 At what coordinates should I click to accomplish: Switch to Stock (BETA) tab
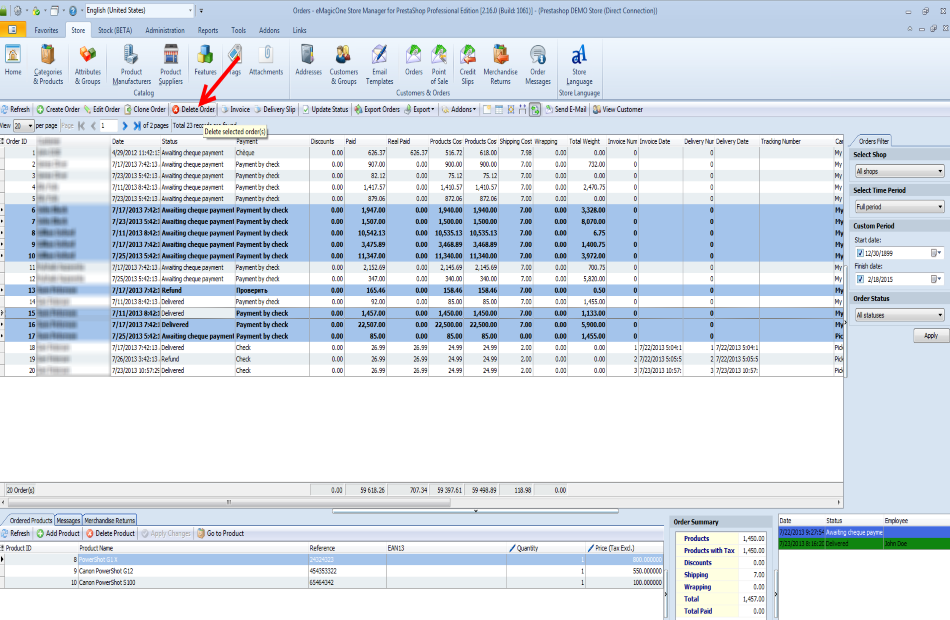coord(115,30)
